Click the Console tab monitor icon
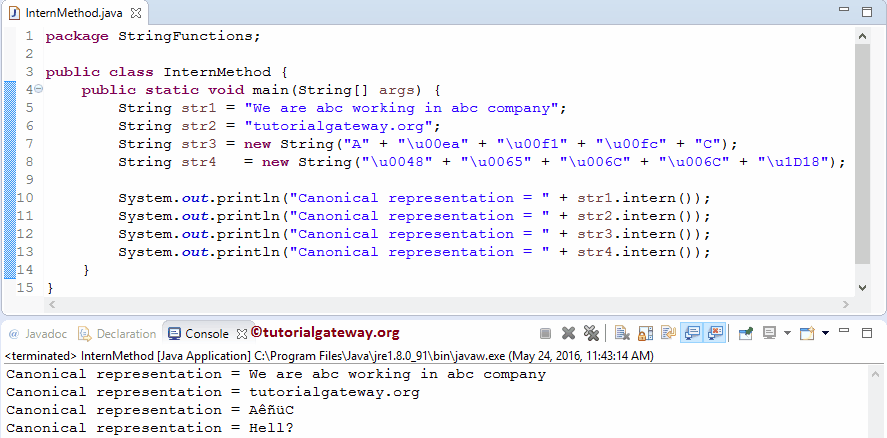The width and height of the screenshot is (887, 438). coord(175,334)
